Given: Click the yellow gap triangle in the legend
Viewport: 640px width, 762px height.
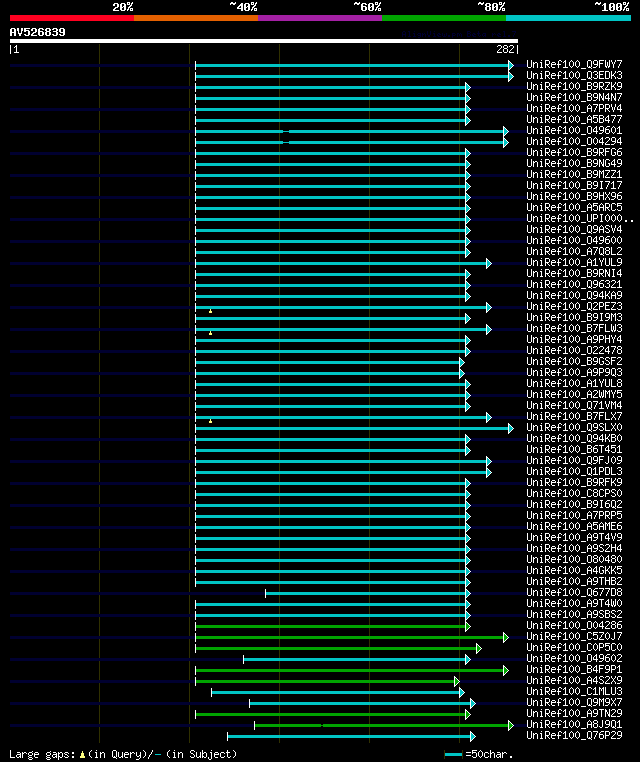Looking at the screenshot, I should click(82, 754).
